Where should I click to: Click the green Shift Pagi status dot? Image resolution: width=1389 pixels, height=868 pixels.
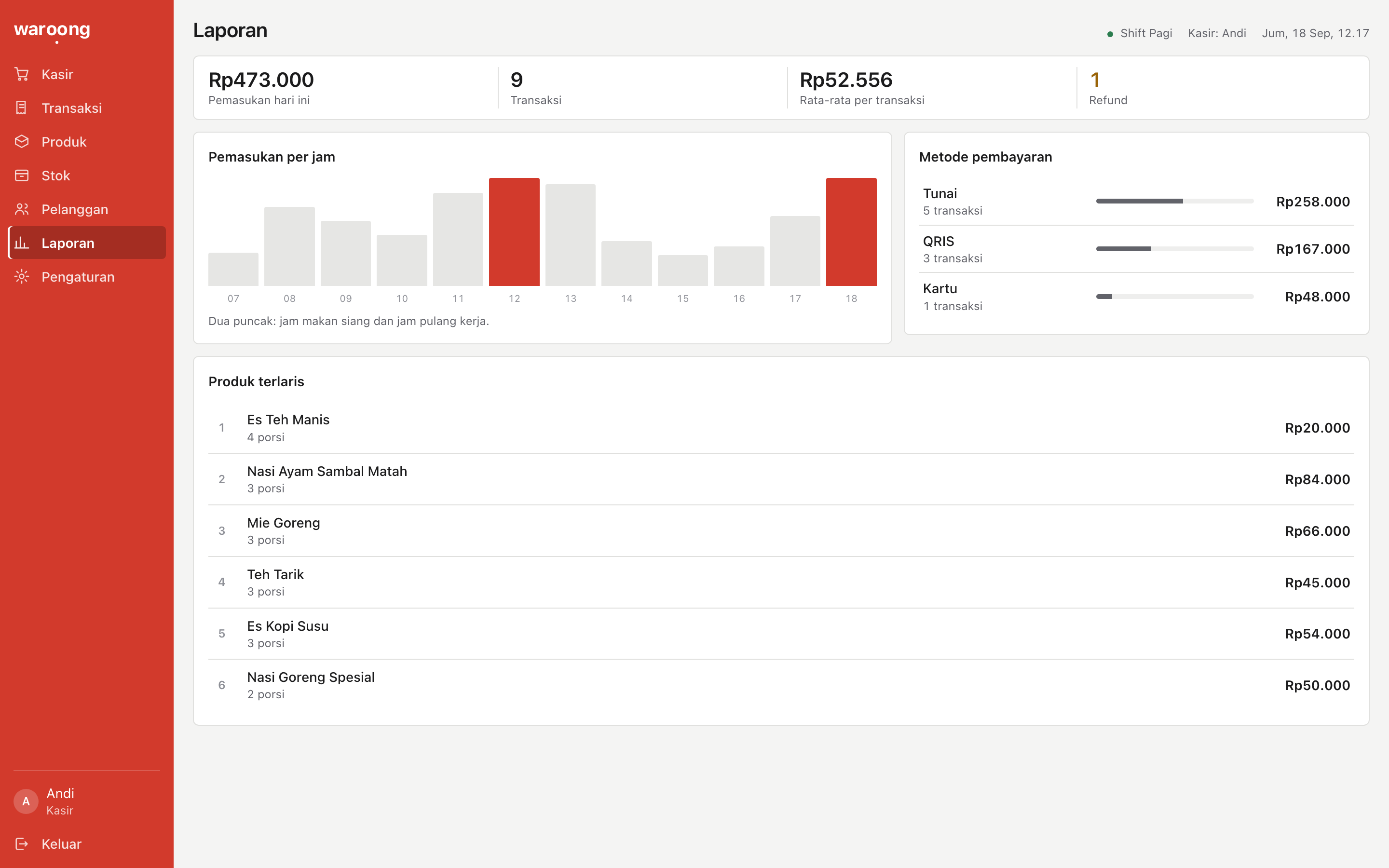pyautogui.click(x=1110, y=34)
